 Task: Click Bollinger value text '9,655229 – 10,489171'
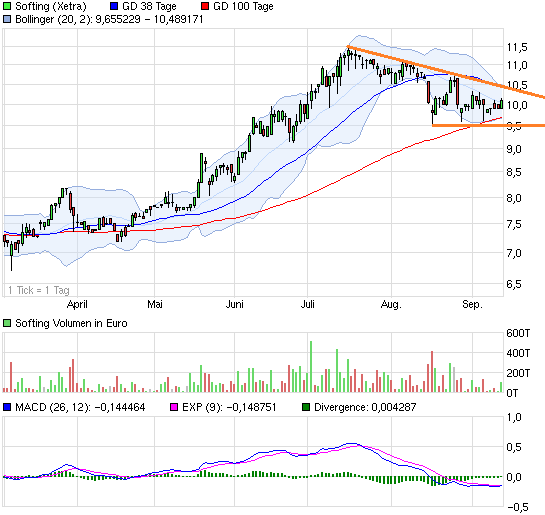pyautogui.click(x=149, y=19)
